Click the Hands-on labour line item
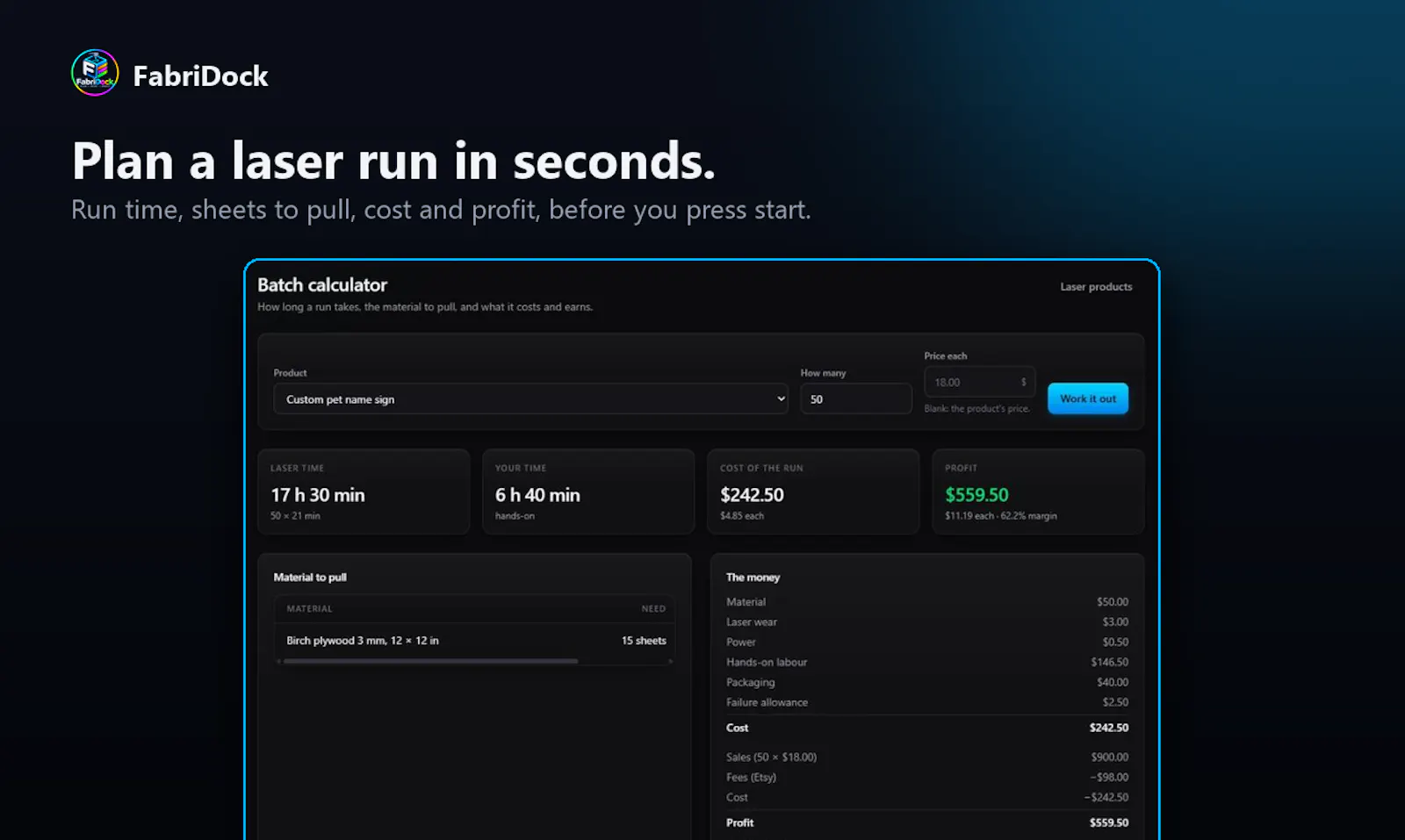 coord(926,662)
